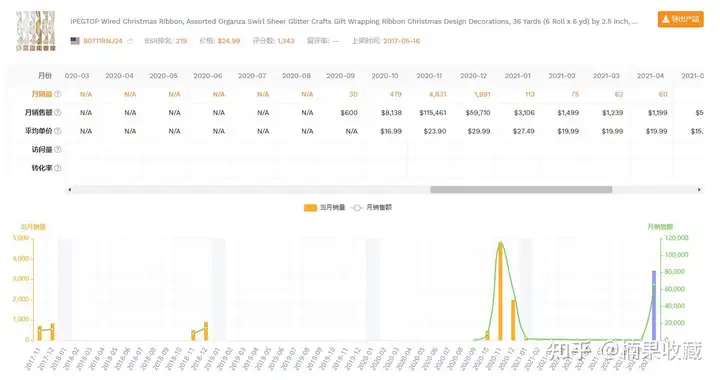
Task: Click the blue bar at chart's right end
Action: point(654,305)
